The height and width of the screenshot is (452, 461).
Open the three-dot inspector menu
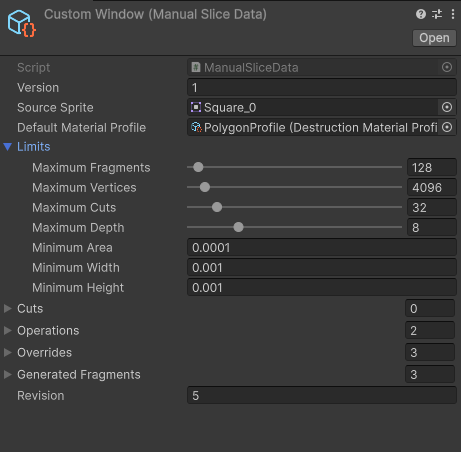coord(453,14)
